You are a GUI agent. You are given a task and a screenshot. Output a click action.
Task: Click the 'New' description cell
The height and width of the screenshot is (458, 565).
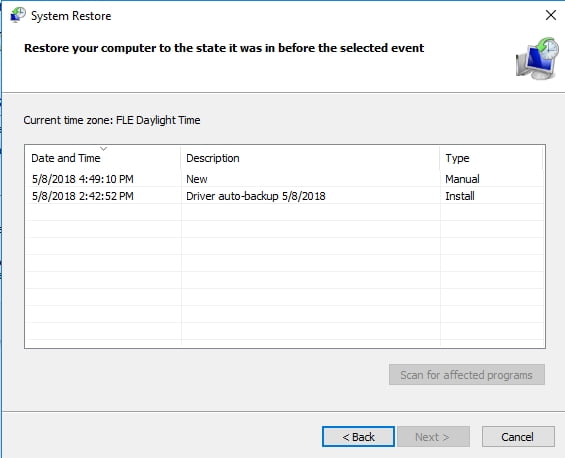point(197,179)
